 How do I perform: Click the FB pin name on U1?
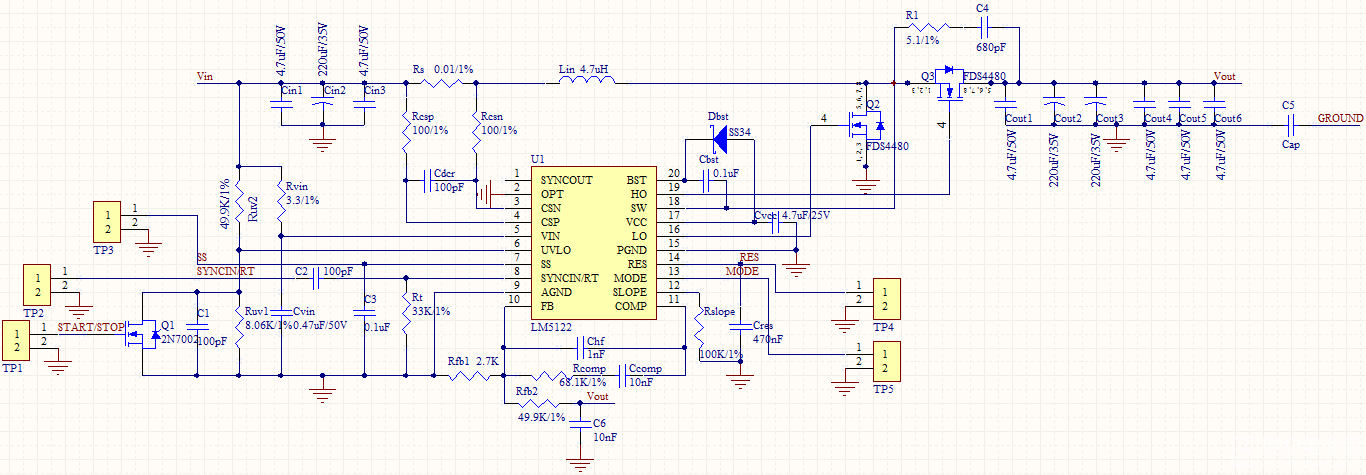tap(548, 306)
